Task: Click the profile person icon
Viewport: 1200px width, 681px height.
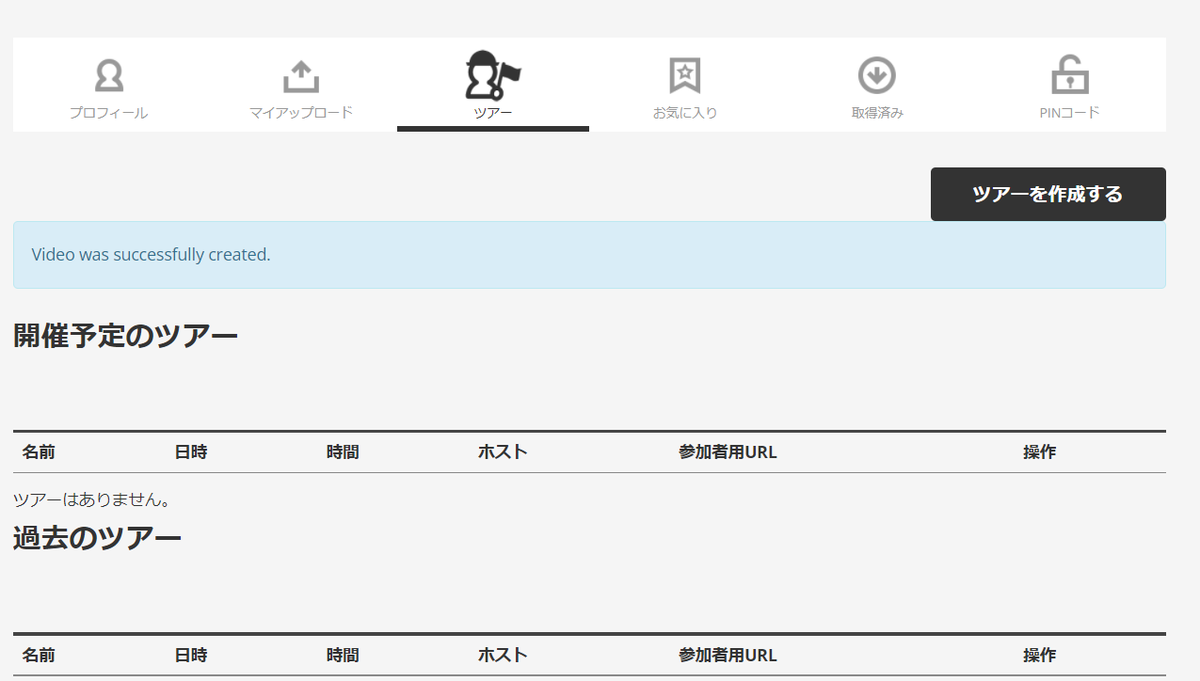Action: [108, 75]
